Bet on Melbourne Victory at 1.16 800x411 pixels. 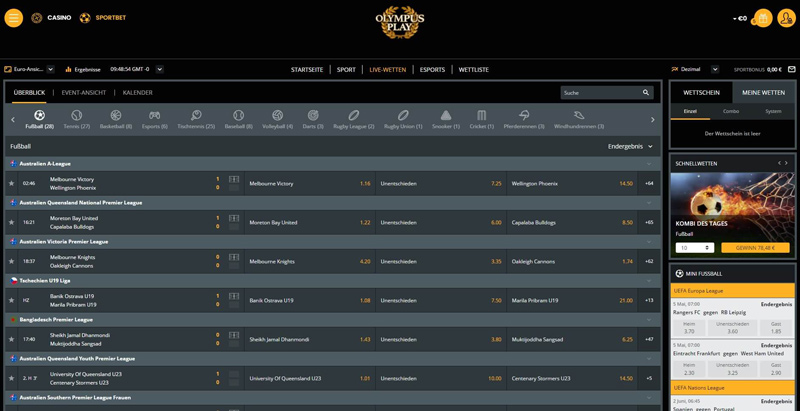[x=310, y=184]
